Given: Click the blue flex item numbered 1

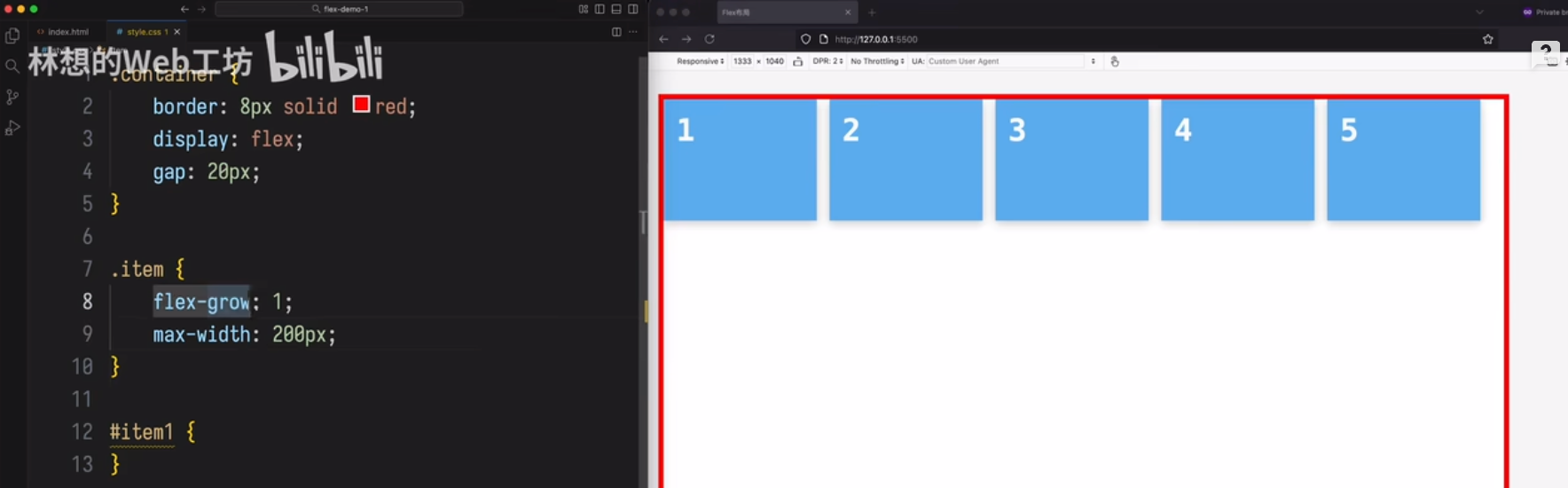Looking at the screenshot, I should [741, 160].
